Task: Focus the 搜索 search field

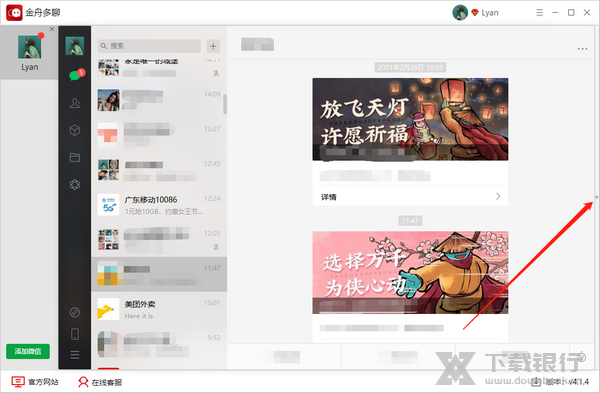Action: pyautogui.click(x=149, y=46)
